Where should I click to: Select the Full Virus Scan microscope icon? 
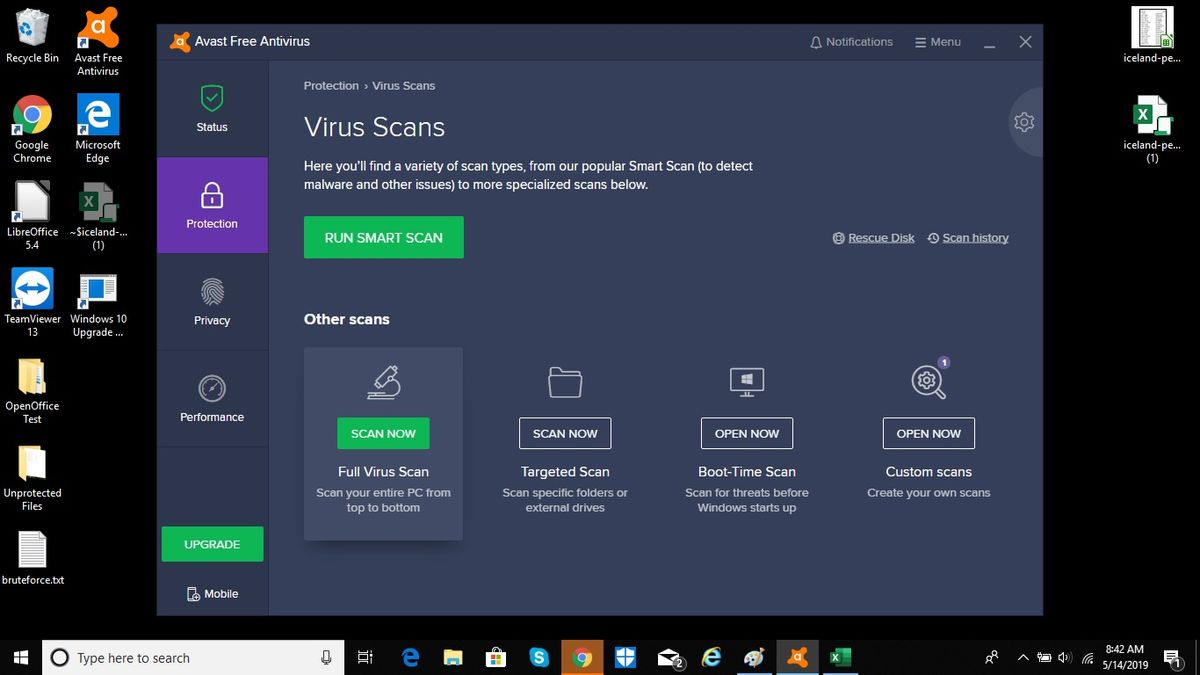pyautogui.click(x=383, y=381)
